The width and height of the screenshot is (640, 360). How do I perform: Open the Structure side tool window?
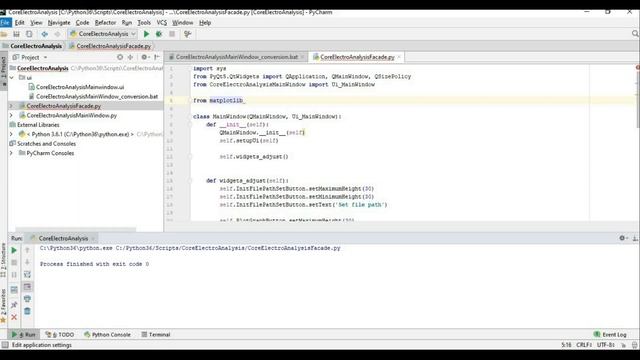point(3,260)
